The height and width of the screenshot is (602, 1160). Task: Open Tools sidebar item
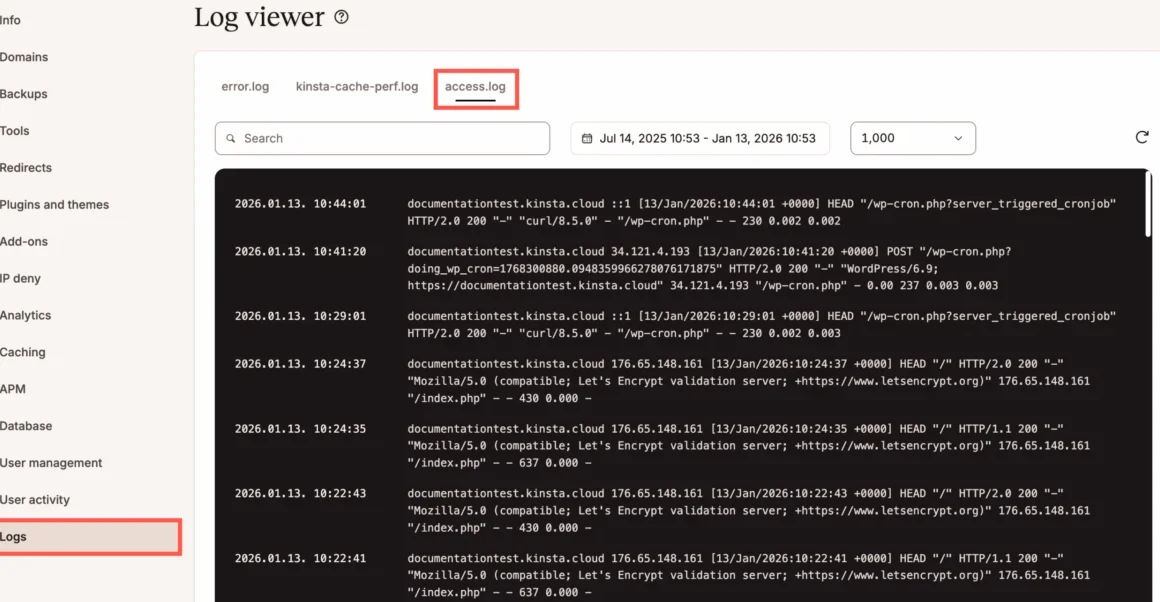point(15,131)
